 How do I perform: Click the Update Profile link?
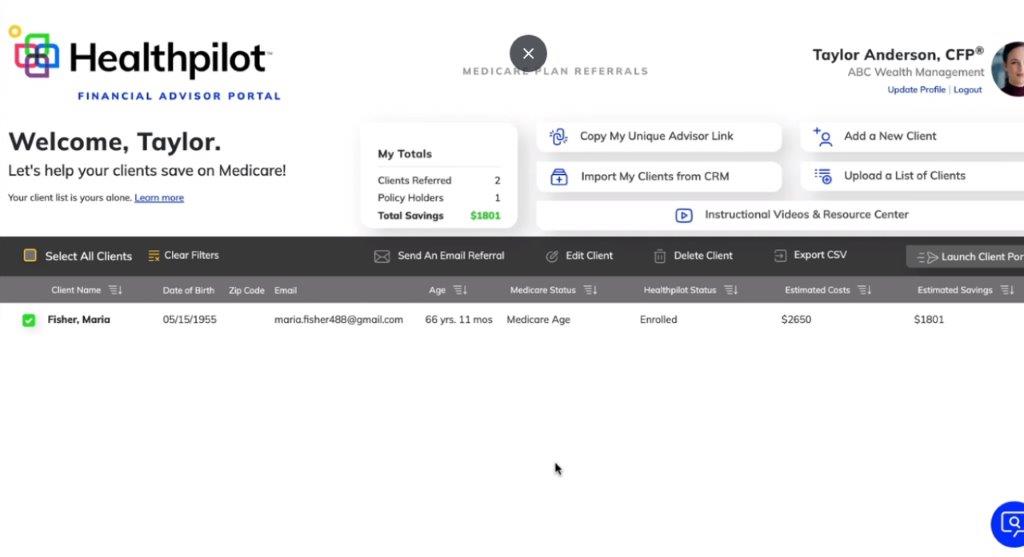tap(916, 90)
